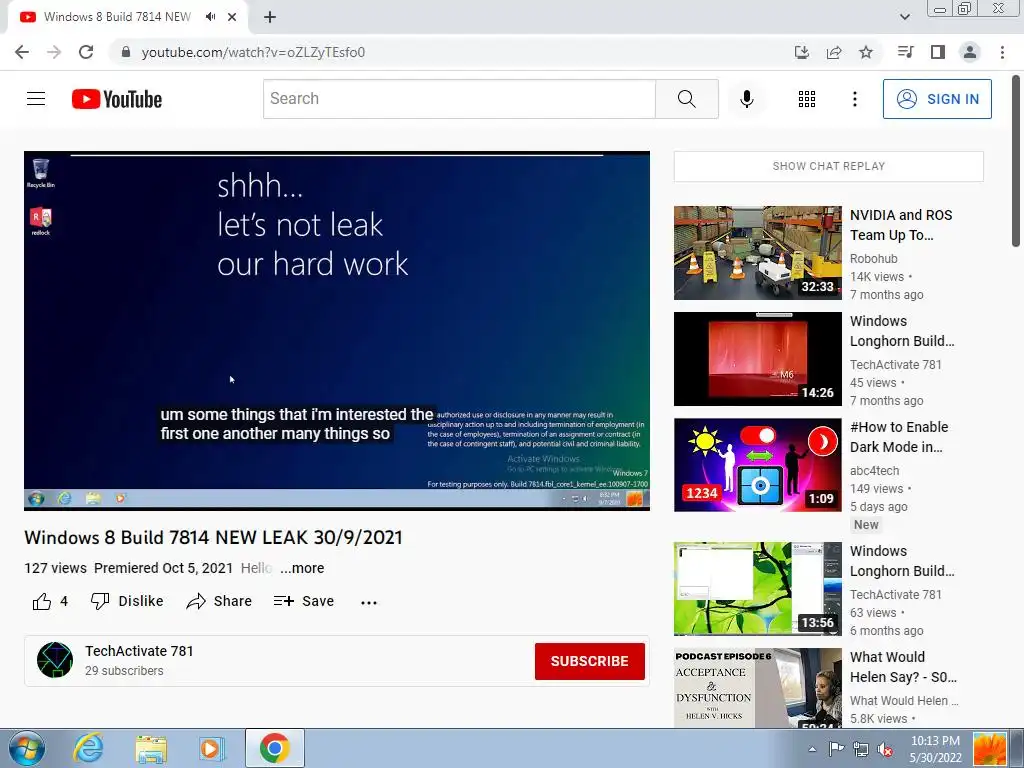1024x768 pixels.
Task: Open YouTube settings three-dot menu
Action: tap(854, 99)
